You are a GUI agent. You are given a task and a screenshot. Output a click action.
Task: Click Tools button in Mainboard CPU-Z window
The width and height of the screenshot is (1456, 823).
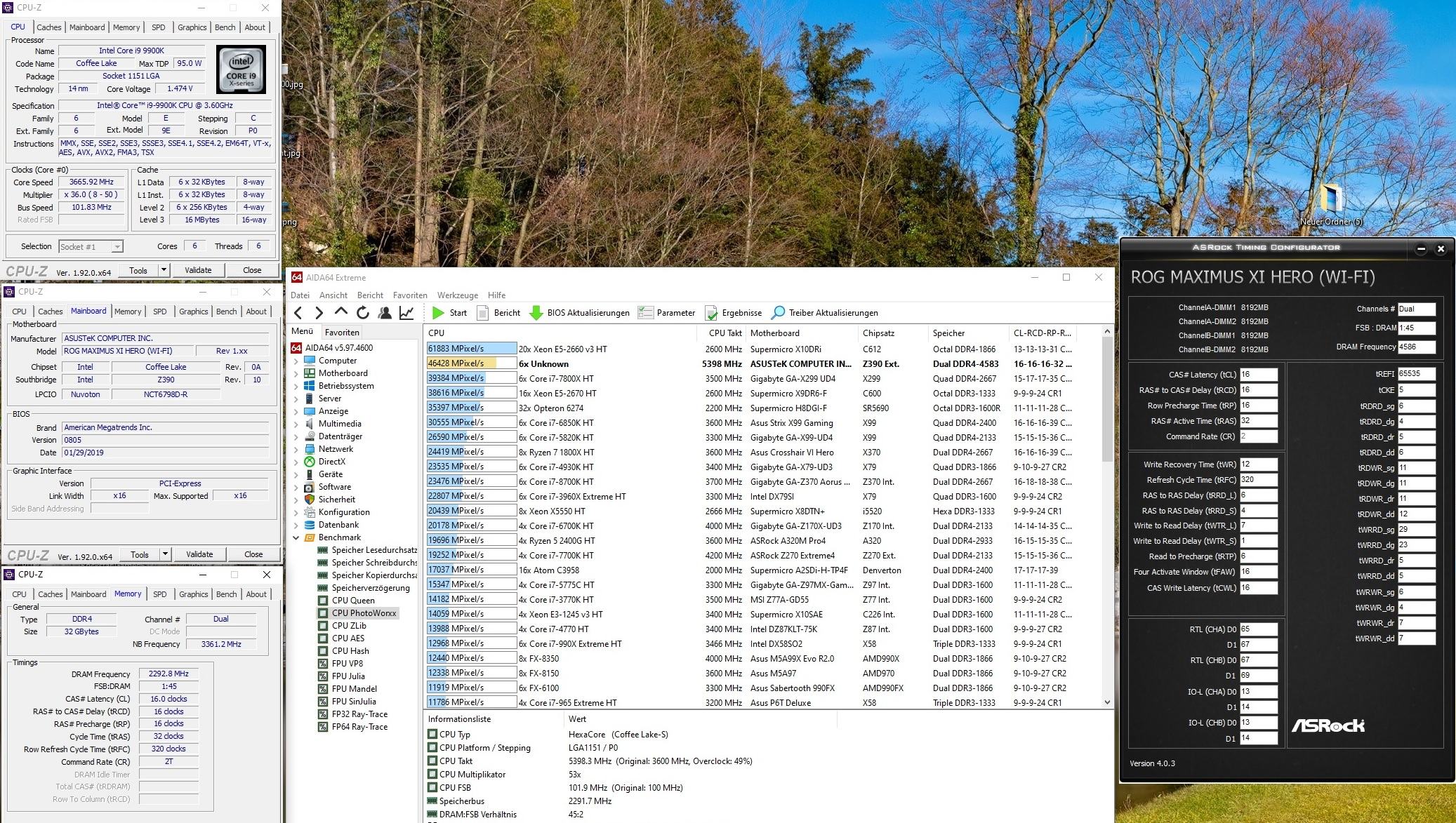tap(140, 554)
